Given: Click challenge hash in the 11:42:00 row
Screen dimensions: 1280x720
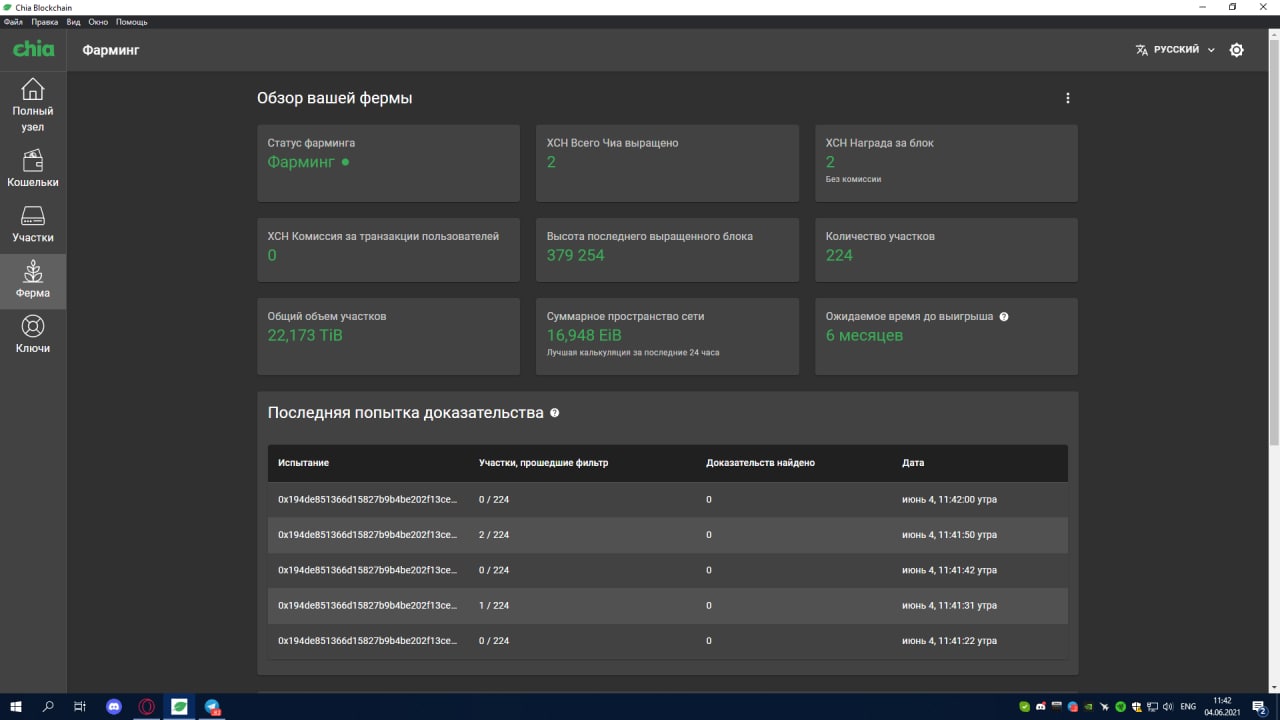Looking at the screenshot, I should [367, 499].
